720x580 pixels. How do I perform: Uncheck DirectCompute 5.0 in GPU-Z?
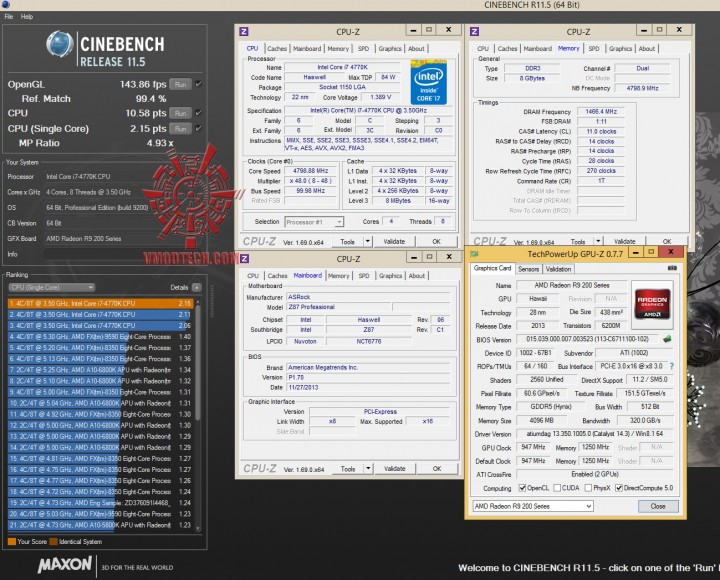(619, 488)
